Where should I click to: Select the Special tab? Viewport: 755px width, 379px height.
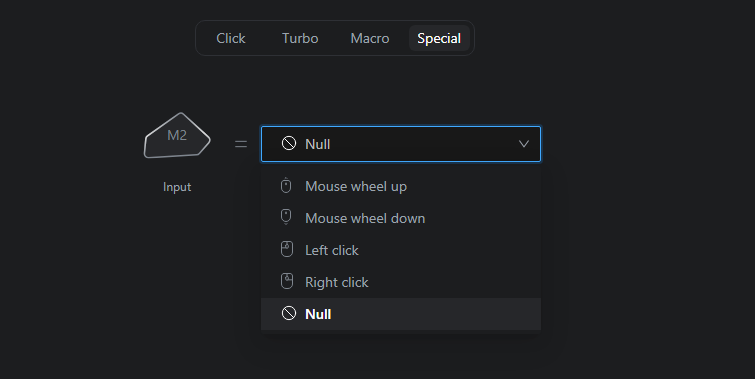[x=439, y=38]
